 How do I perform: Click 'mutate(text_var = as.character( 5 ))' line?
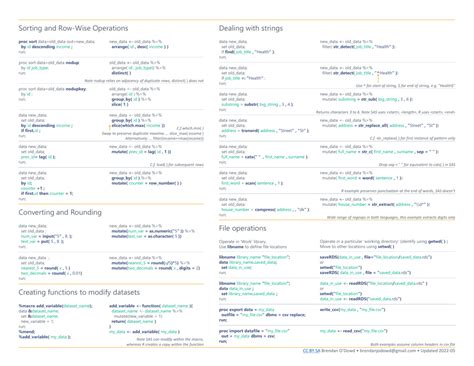147,236
